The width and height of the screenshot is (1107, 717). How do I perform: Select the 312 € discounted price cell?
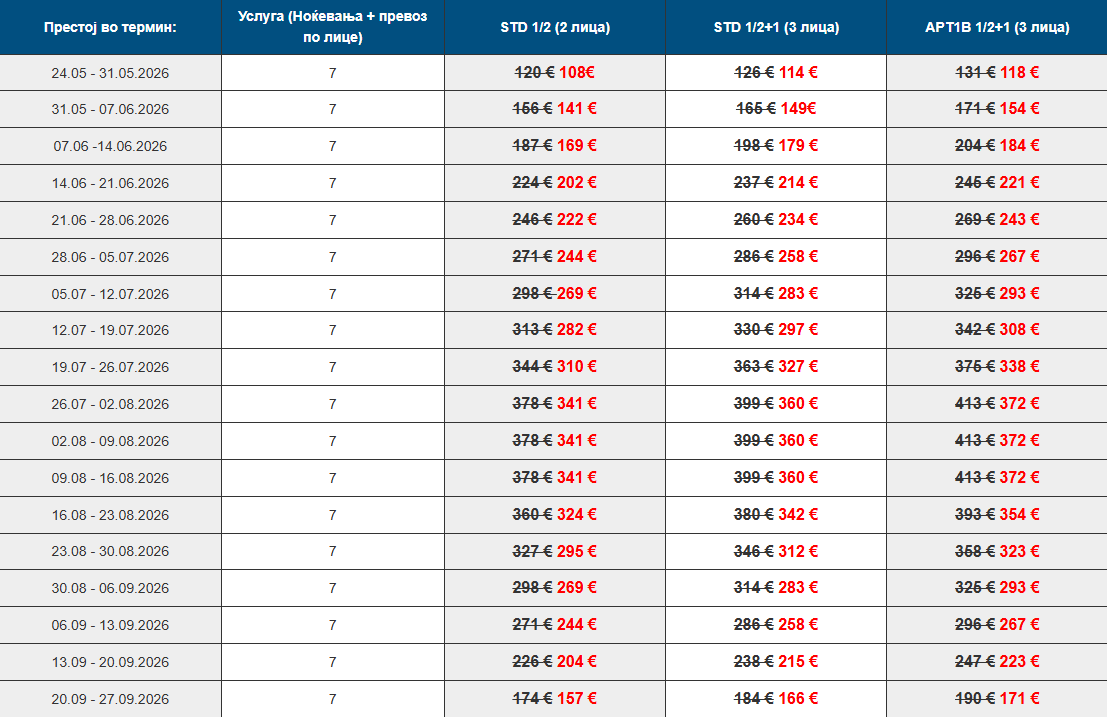coord(799,552)
